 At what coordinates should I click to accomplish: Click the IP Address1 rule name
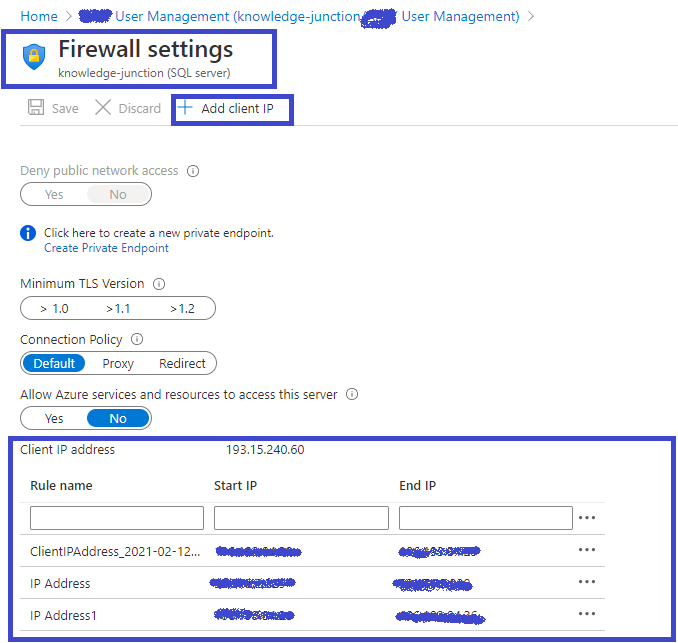[63, 616]
